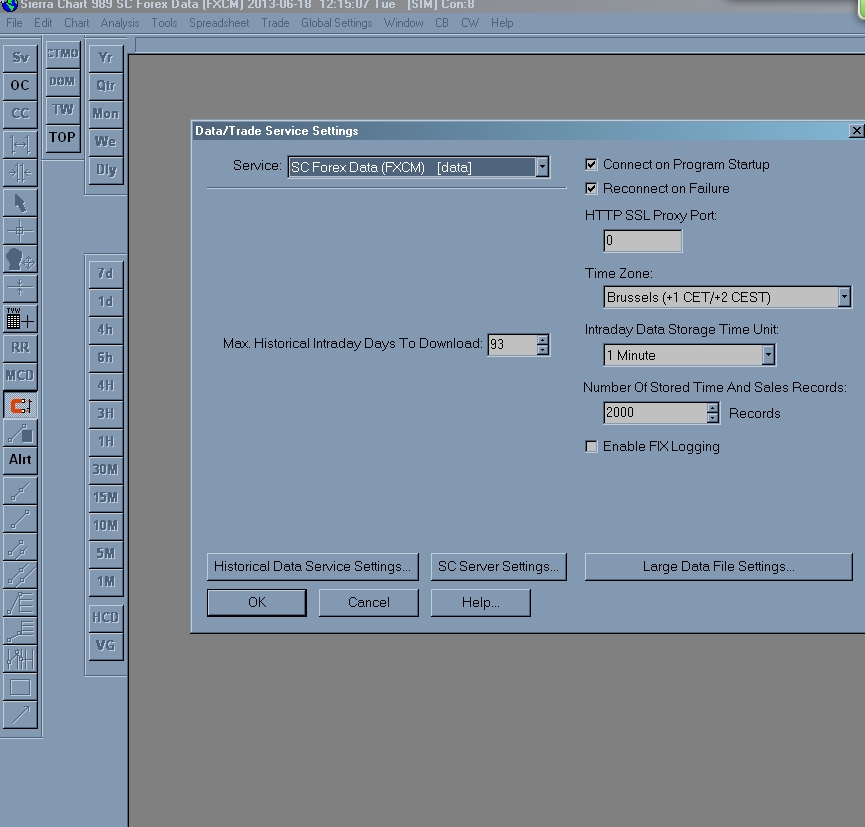Click Max Historical Intraday Days field
The width and height of the screenshot is (865, 827).
512,345
